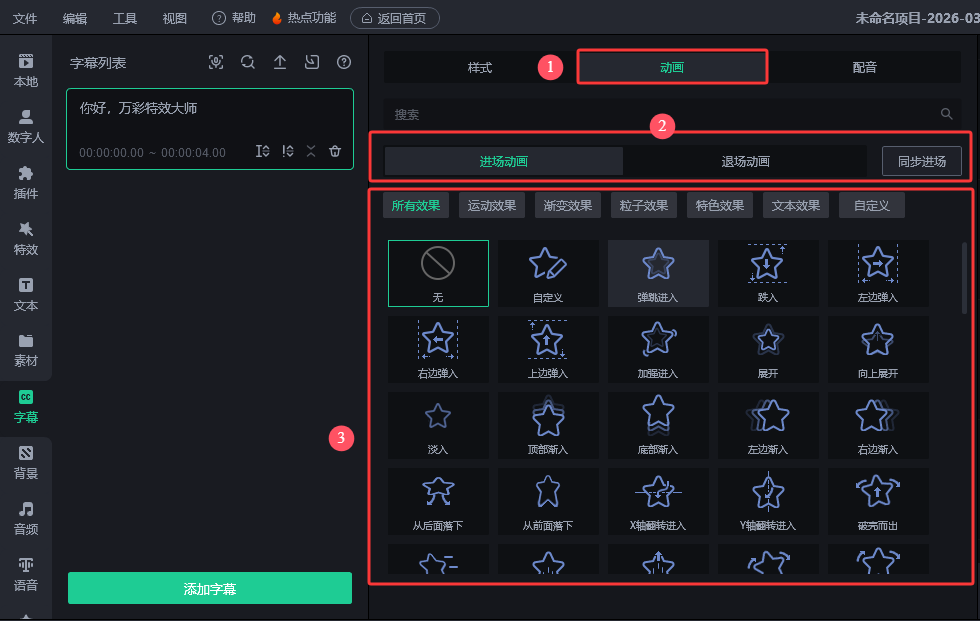The width and height of the screenshot is (980, 621).
Task: Filter by 运动效果 category
Action: tap(492, 206)
